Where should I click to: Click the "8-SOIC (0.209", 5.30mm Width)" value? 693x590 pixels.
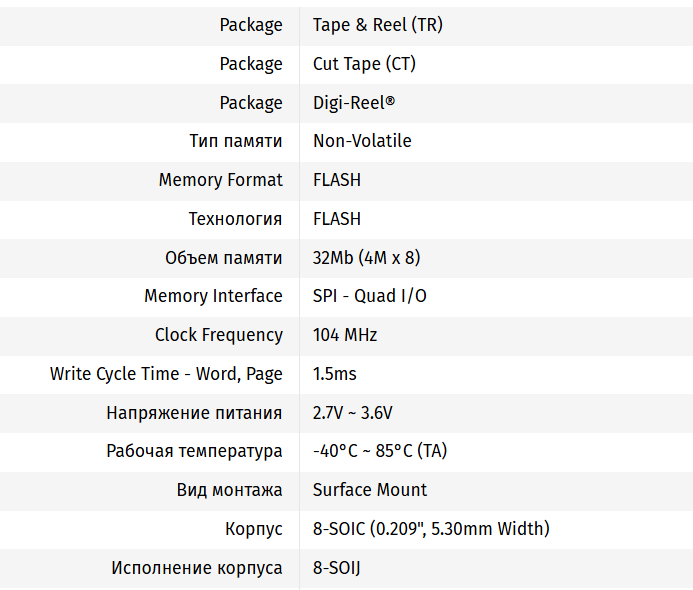[431, 529]
